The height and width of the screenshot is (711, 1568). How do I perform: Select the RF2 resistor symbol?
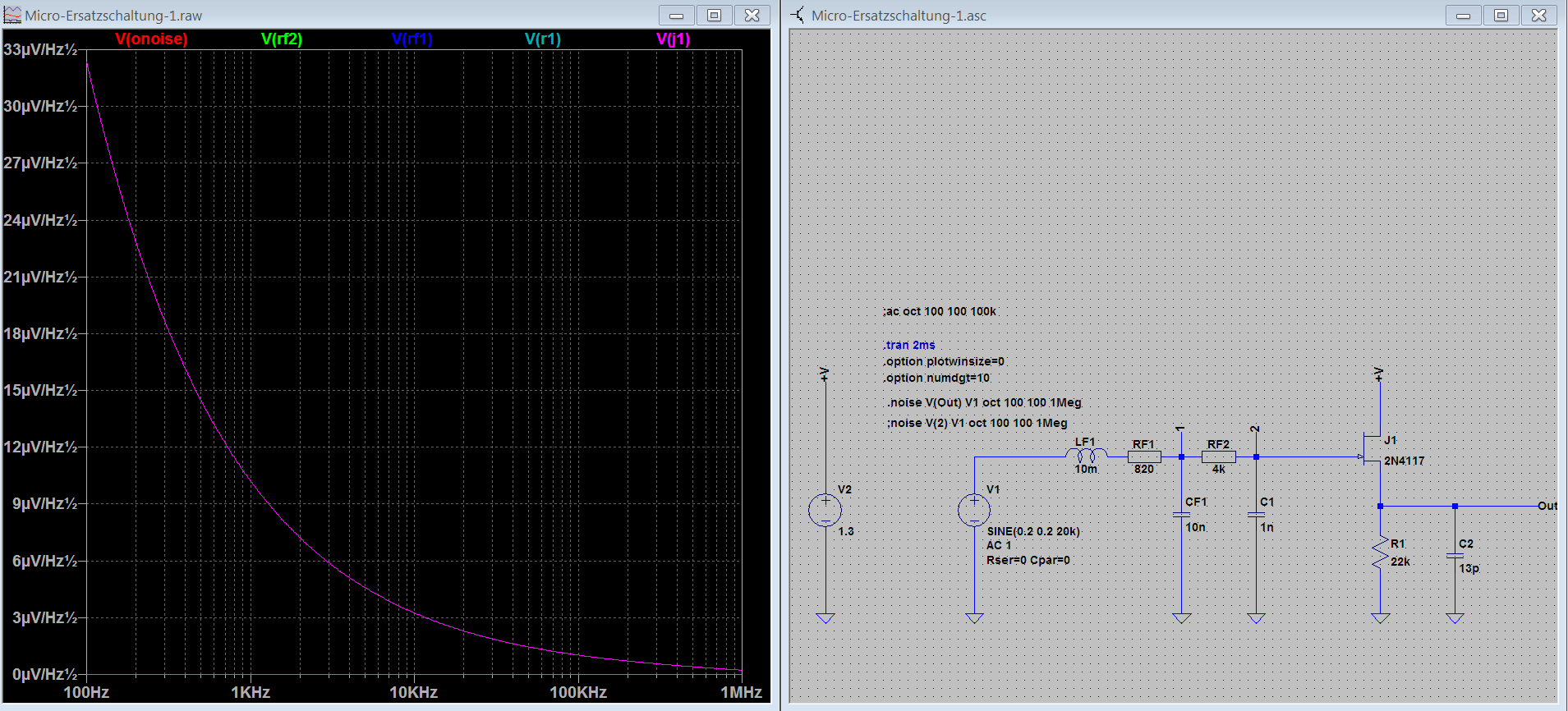click(x=1218, y=456)
